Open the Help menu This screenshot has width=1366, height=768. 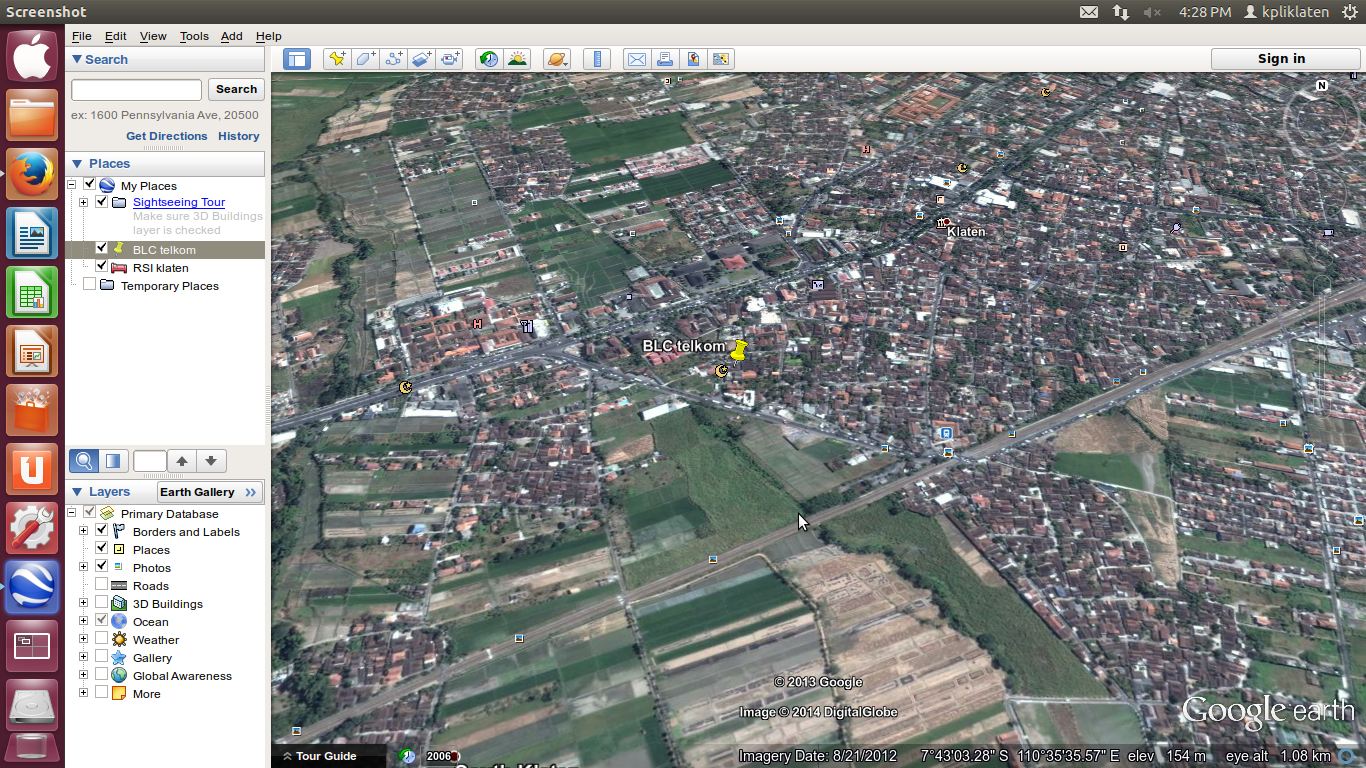click(x=269, y=36)
